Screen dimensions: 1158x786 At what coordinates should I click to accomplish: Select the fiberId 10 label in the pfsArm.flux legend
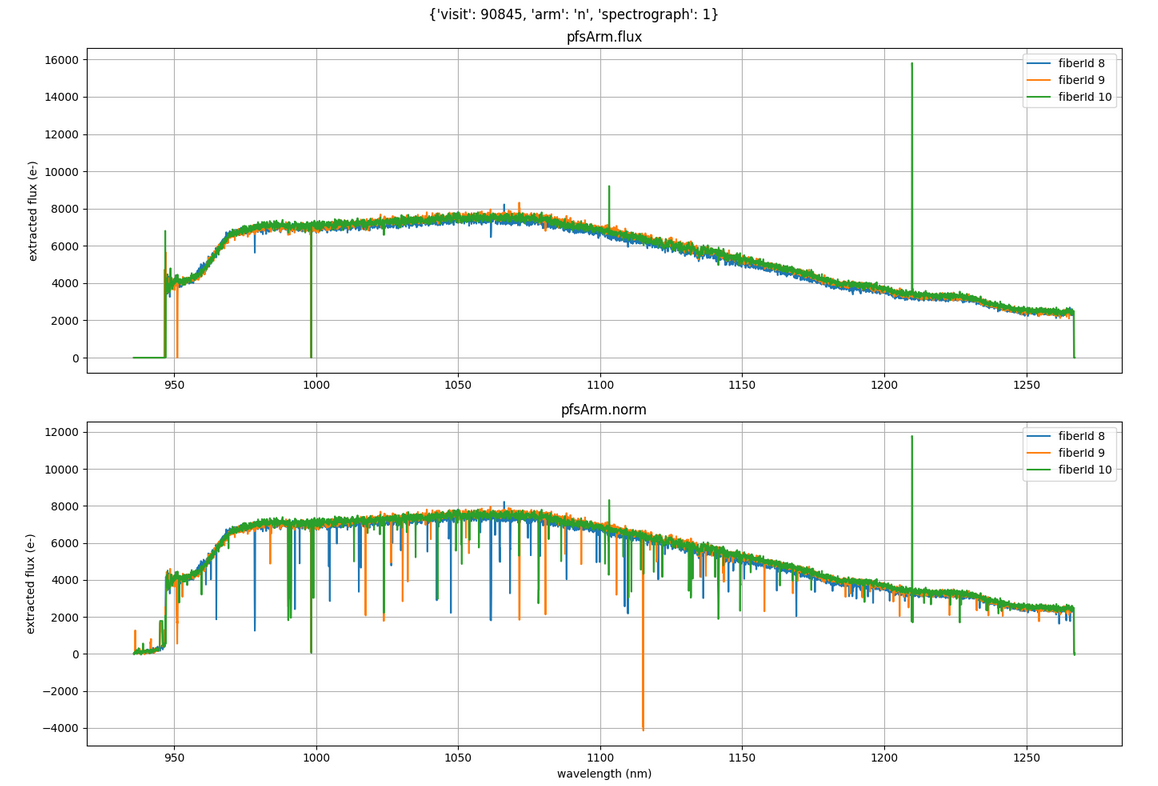click(1085, 97)
